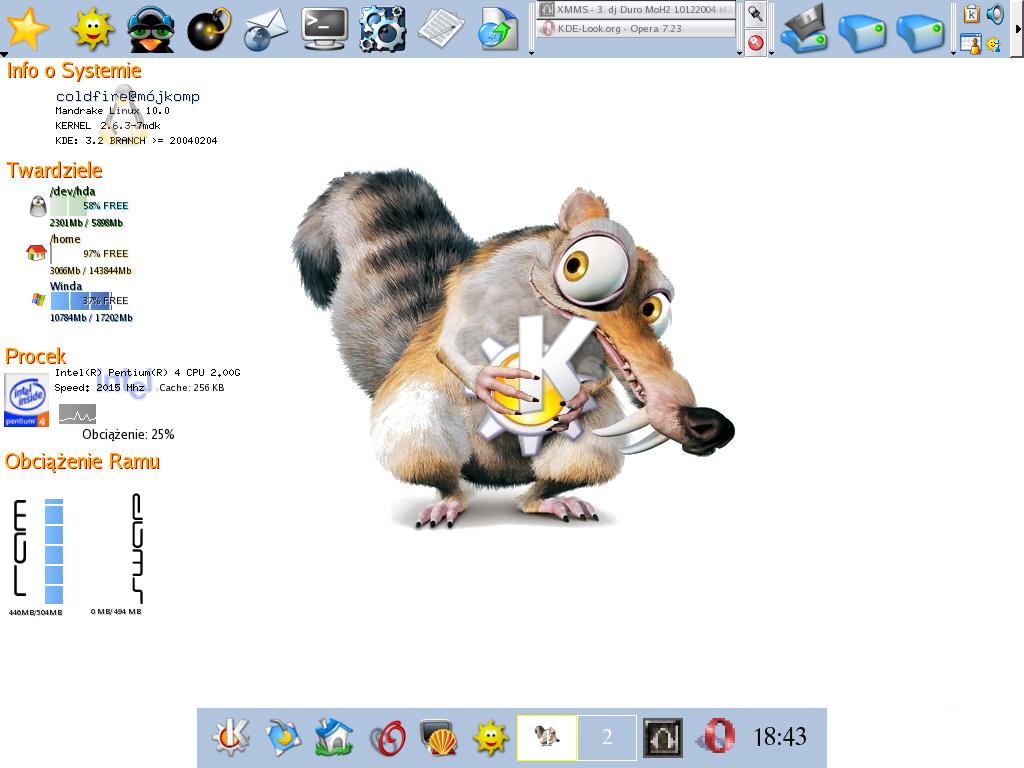Click the yellow star icon in top panel
This screenshot has height=768, width=1024.
click(x=27, y=29)
